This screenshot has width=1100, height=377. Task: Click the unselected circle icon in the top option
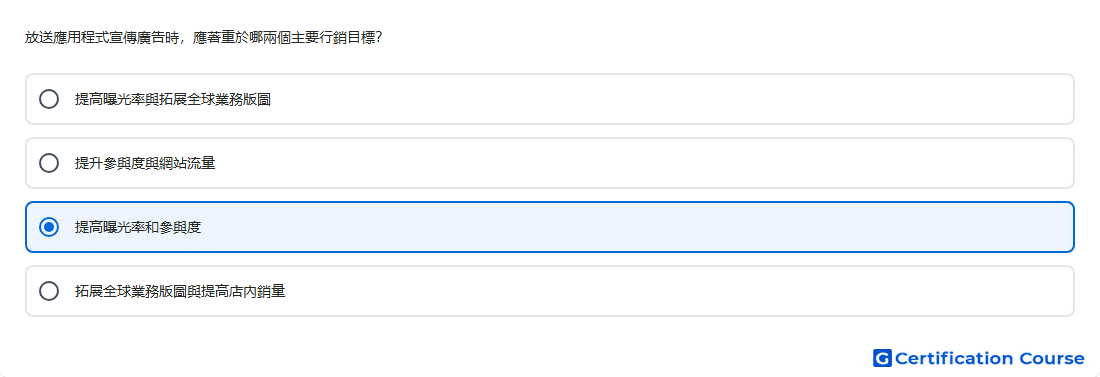tap(49, 99)
